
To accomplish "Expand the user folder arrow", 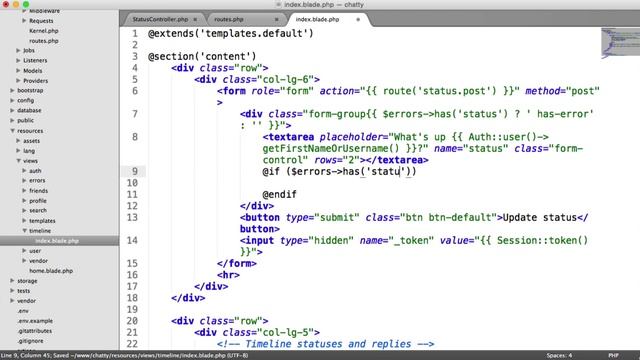I will click(x=24, y=251).
